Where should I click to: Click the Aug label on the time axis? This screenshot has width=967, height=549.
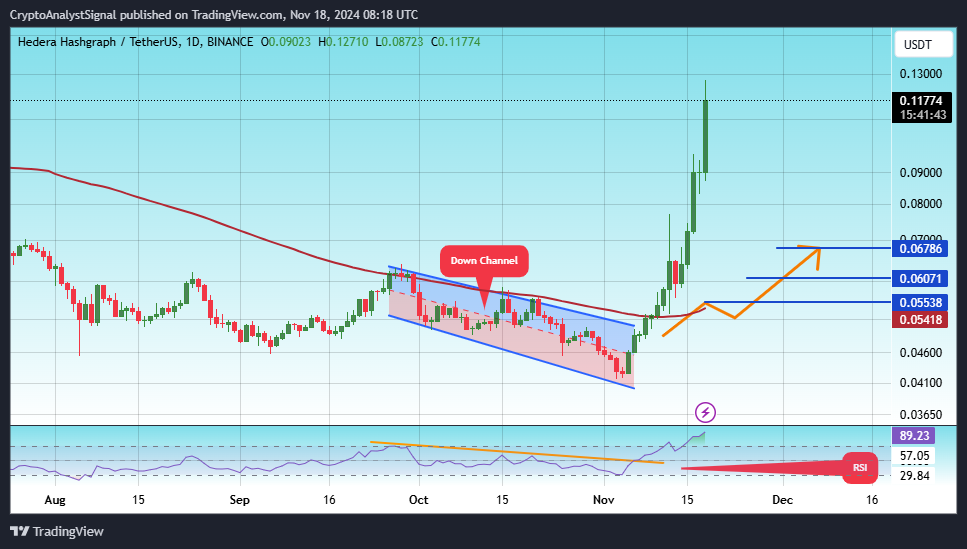click(55, 500)
